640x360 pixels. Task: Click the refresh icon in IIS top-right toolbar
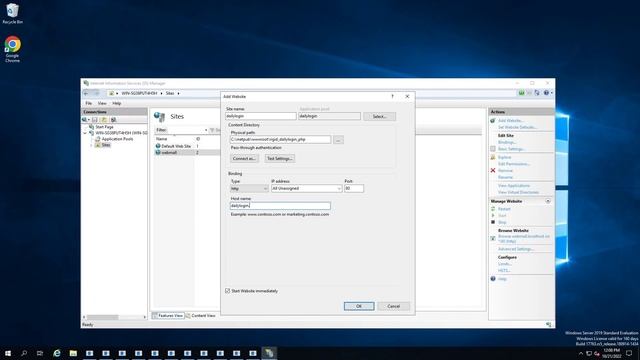(537, 93)
